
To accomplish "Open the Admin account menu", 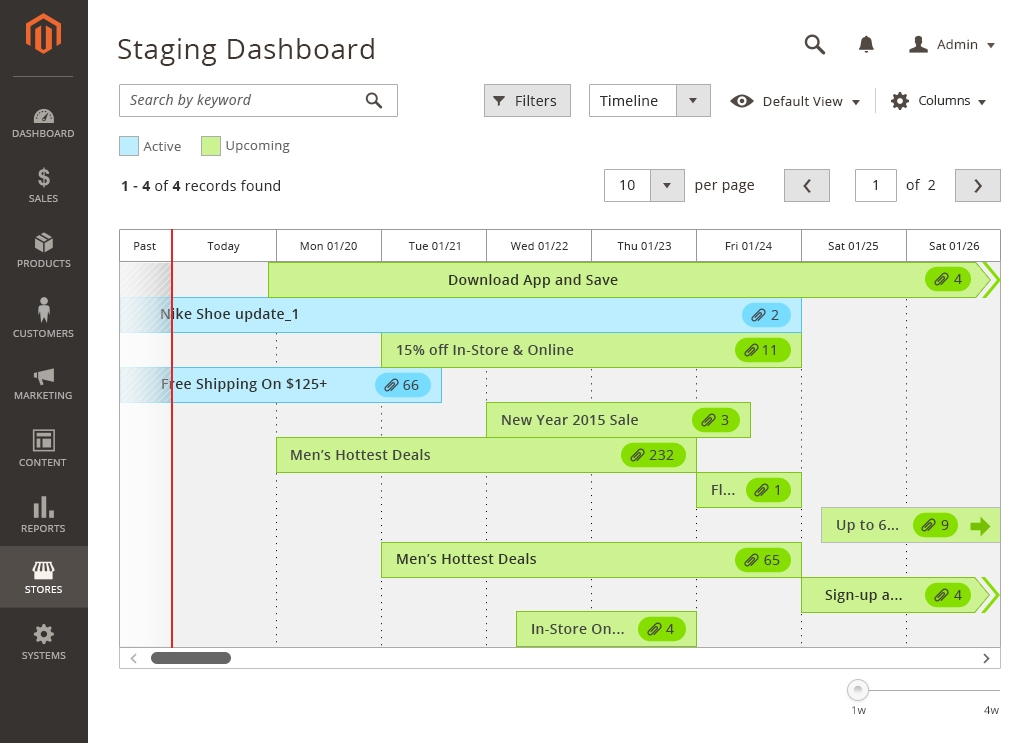I will coord(952,45).
